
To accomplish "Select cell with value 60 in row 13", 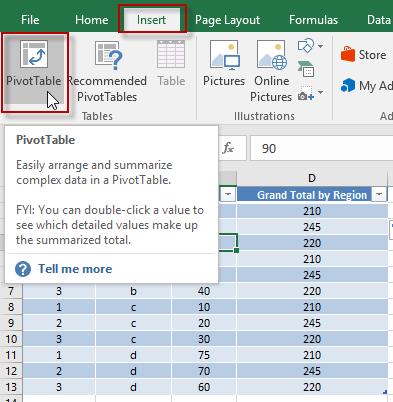I will (x=204, y=387).
